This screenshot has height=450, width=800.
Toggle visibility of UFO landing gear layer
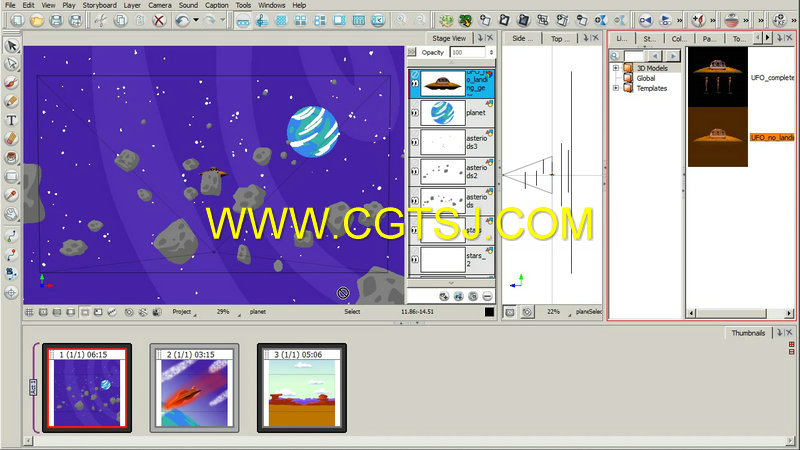pos(415,84)
